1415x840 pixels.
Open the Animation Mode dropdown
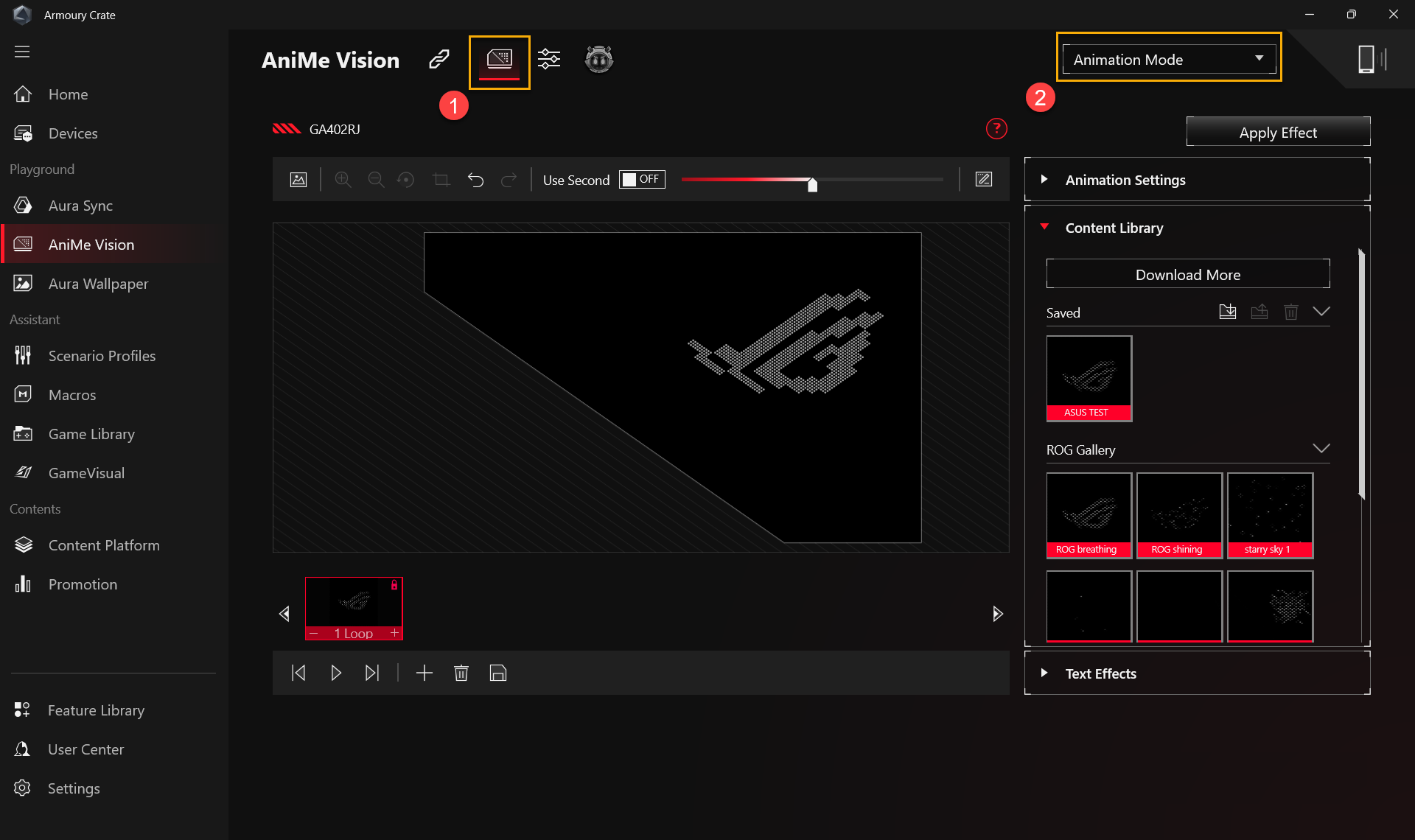[1169, 59]
